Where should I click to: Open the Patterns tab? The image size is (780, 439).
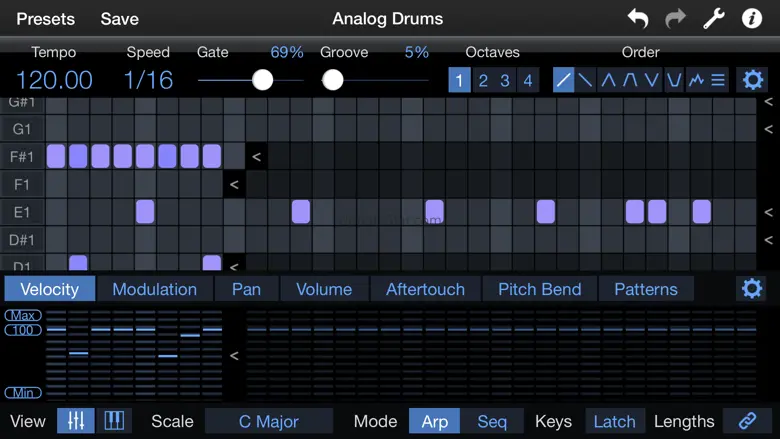tap(646, 289)
